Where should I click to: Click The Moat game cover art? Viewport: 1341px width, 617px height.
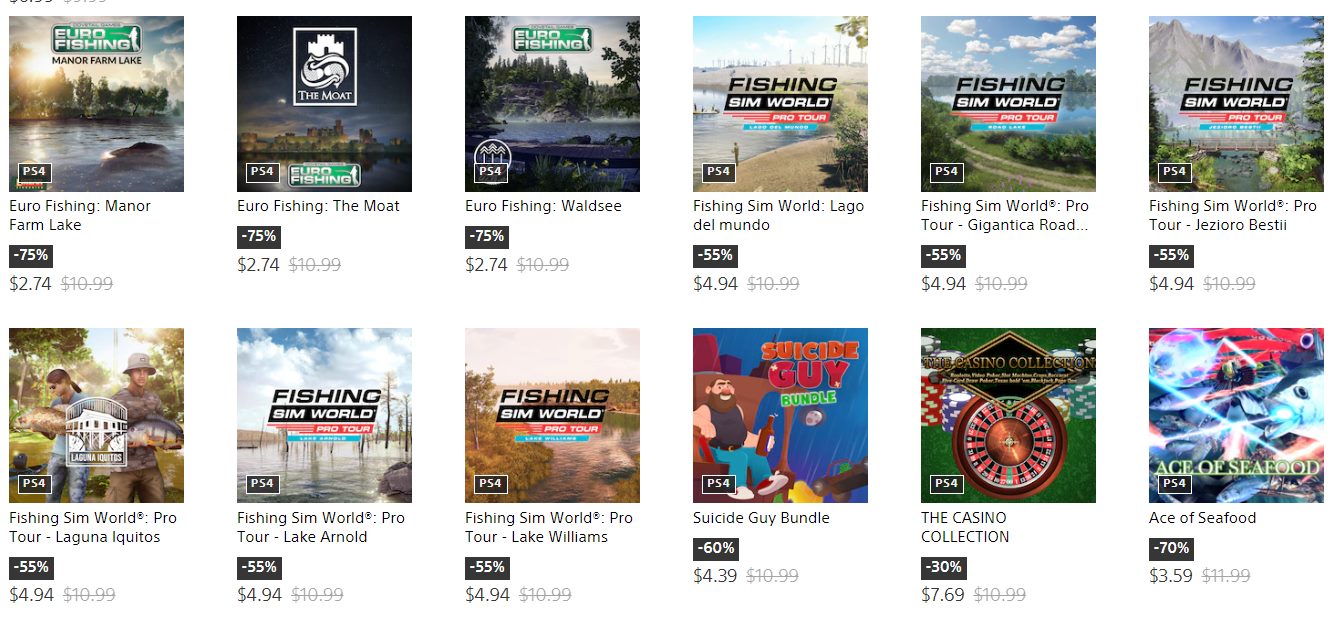click(324, 103)
